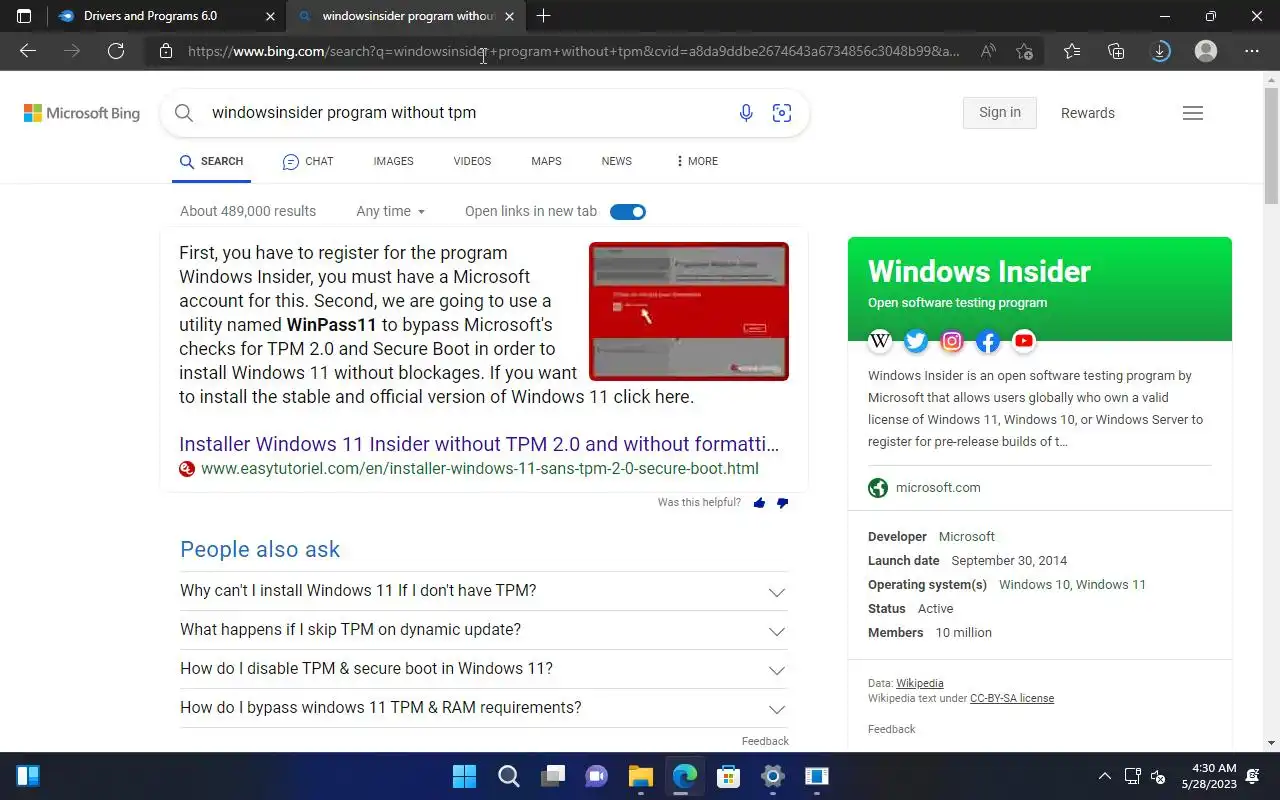Click Feedback in the Windows Insider panel
Image resolution: width=1280 pixels, height=800 pixels.
point(892,729)
